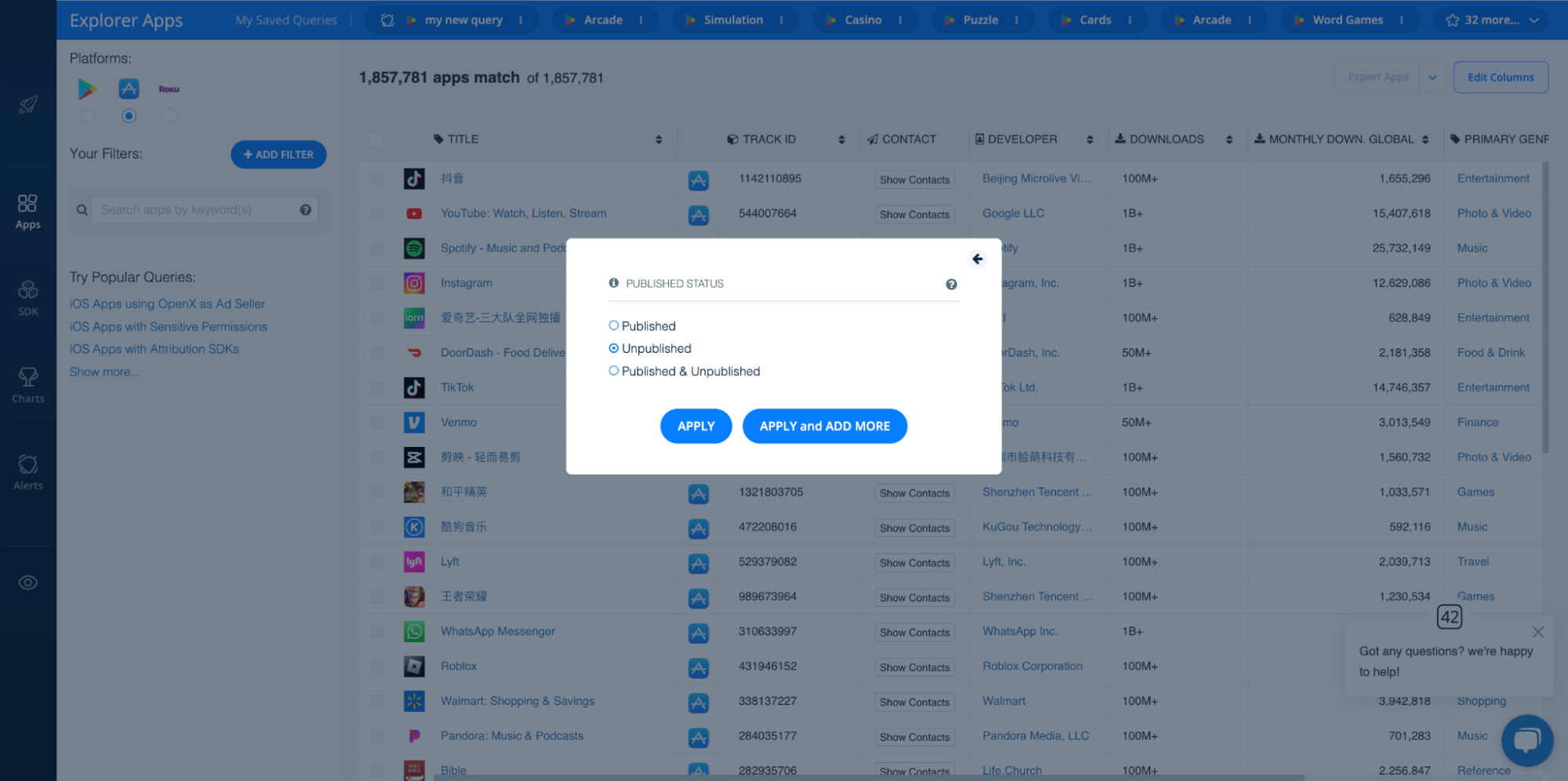This screenshot has height=781, width=1568.
Task: Open options menu for Puzzle query
Action: (1017, 20)
